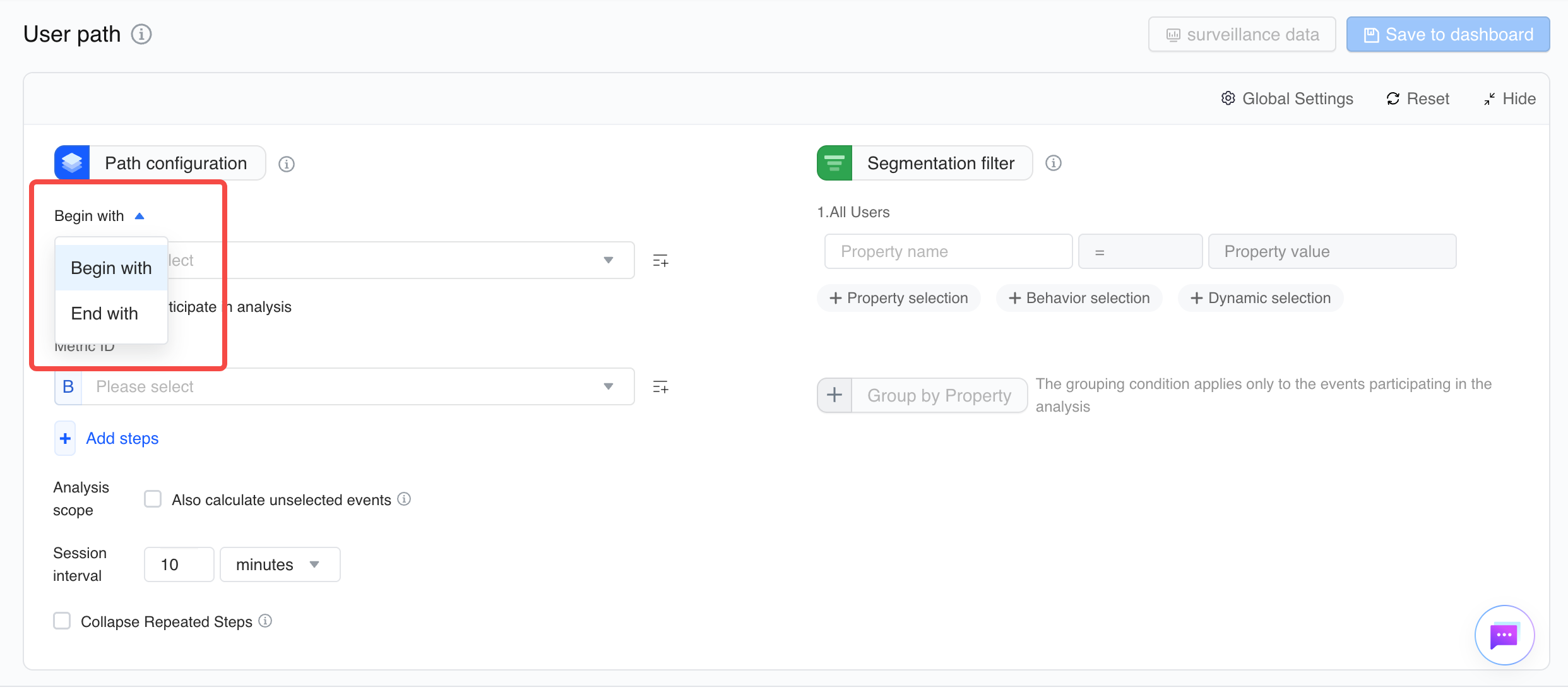Click the plus icon of Group by Property
This screenshot has height=692, width=1568.
pyautogui.click(x=834, y=395)
